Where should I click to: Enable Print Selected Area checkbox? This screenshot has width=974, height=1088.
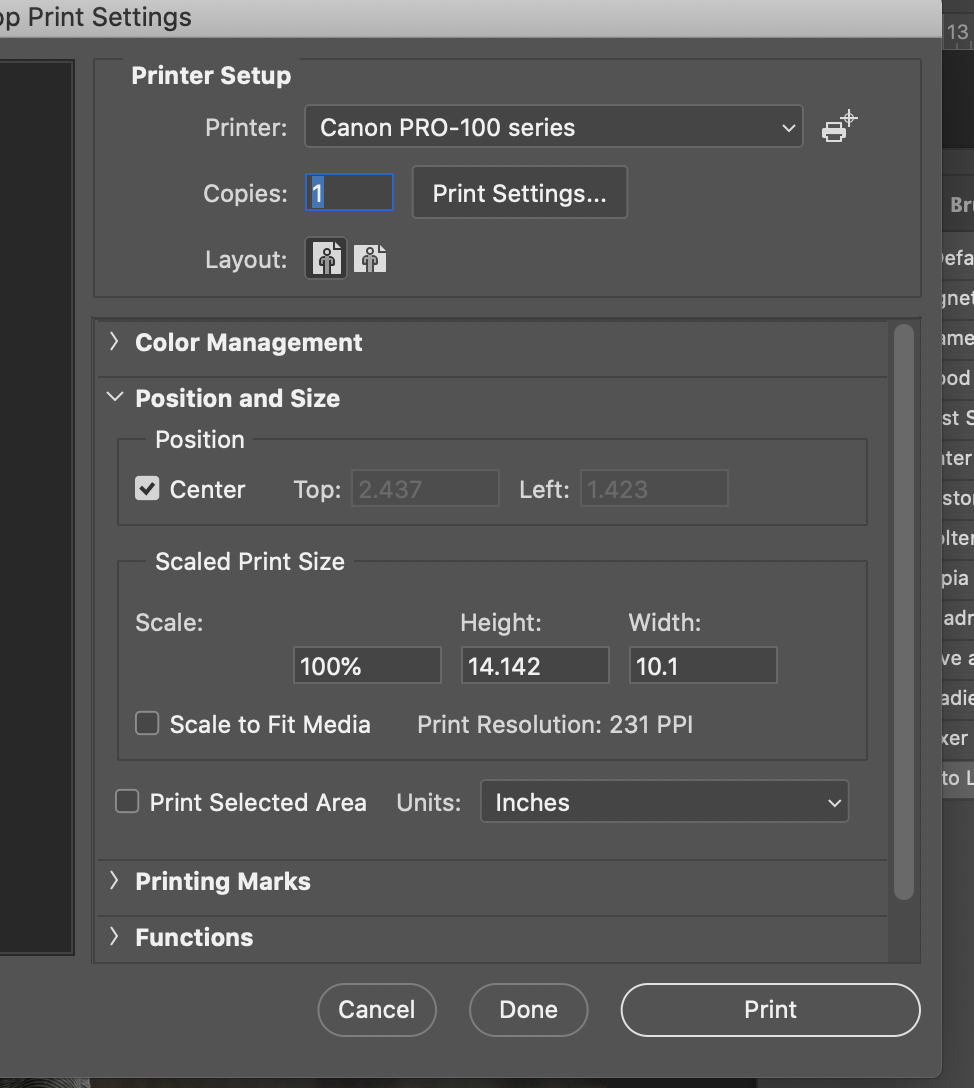click(x=127, y=802)
